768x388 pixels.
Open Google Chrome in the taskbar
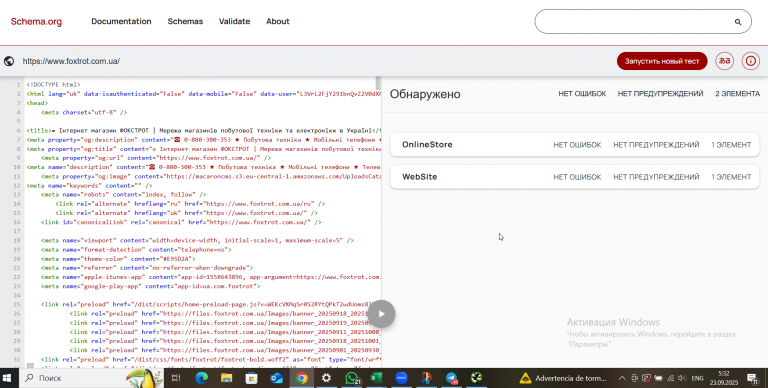302,378
